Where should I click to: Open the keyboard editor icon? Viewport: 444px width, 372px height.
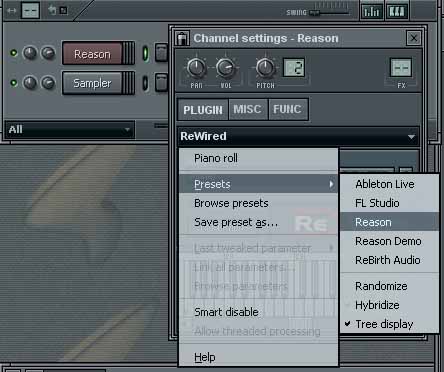pyautogui.click(x=397, y=11)
